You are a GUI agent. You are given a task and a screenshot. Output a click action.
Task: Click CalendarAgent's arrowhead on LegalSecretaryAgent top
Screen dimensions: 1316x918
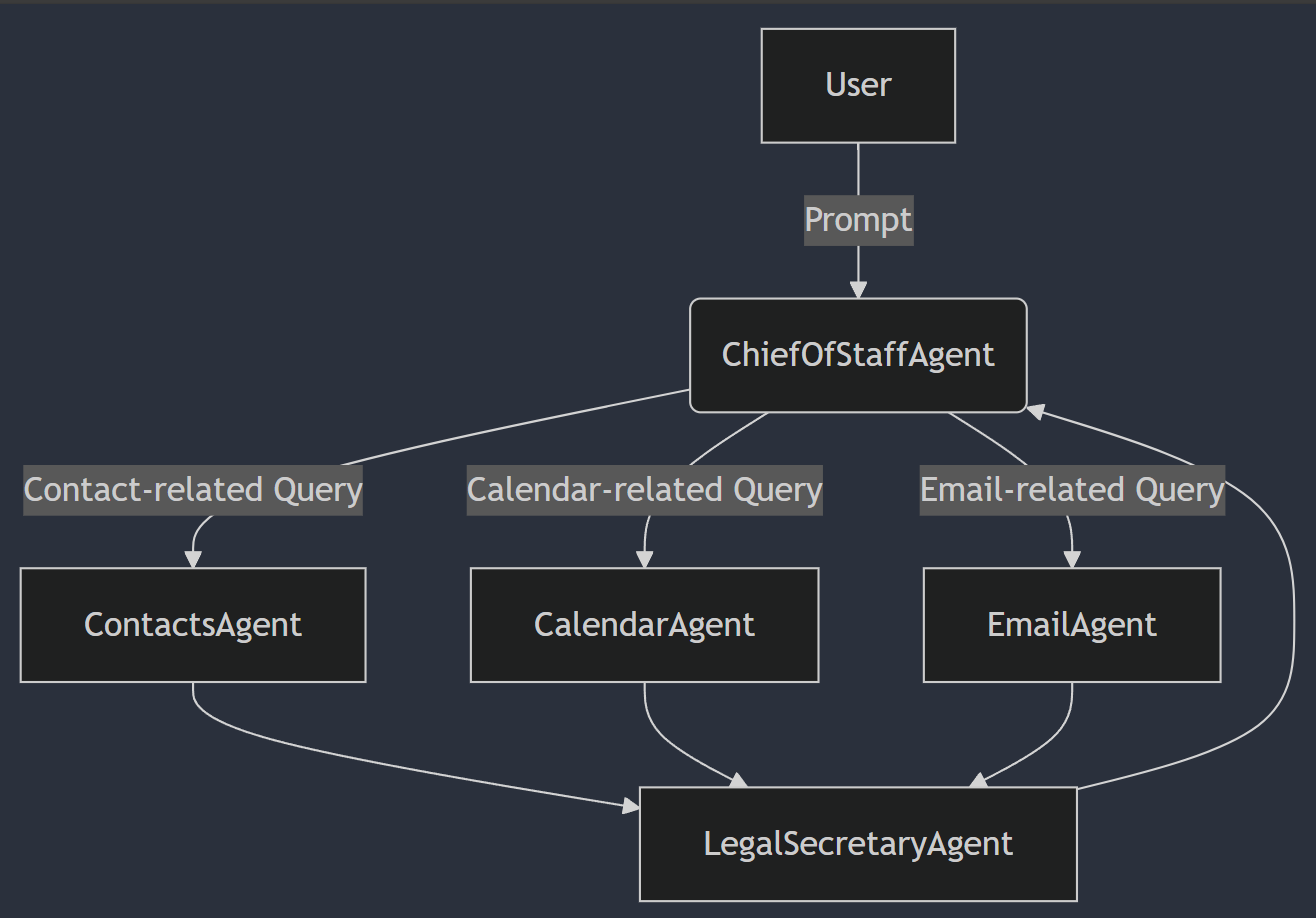(x=738, y=779)
